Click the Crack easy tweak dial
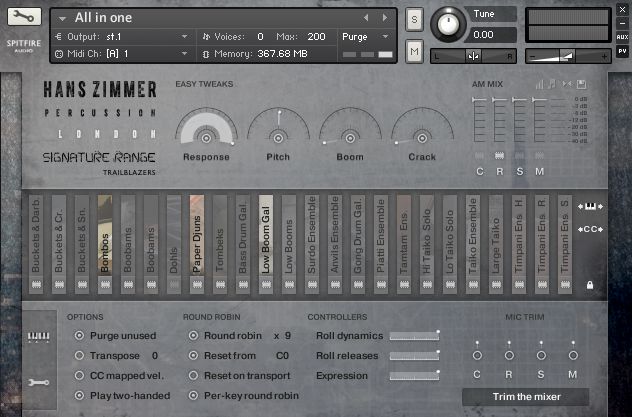Viewport: 632px width, 417px height. click(x=422, y=128)
